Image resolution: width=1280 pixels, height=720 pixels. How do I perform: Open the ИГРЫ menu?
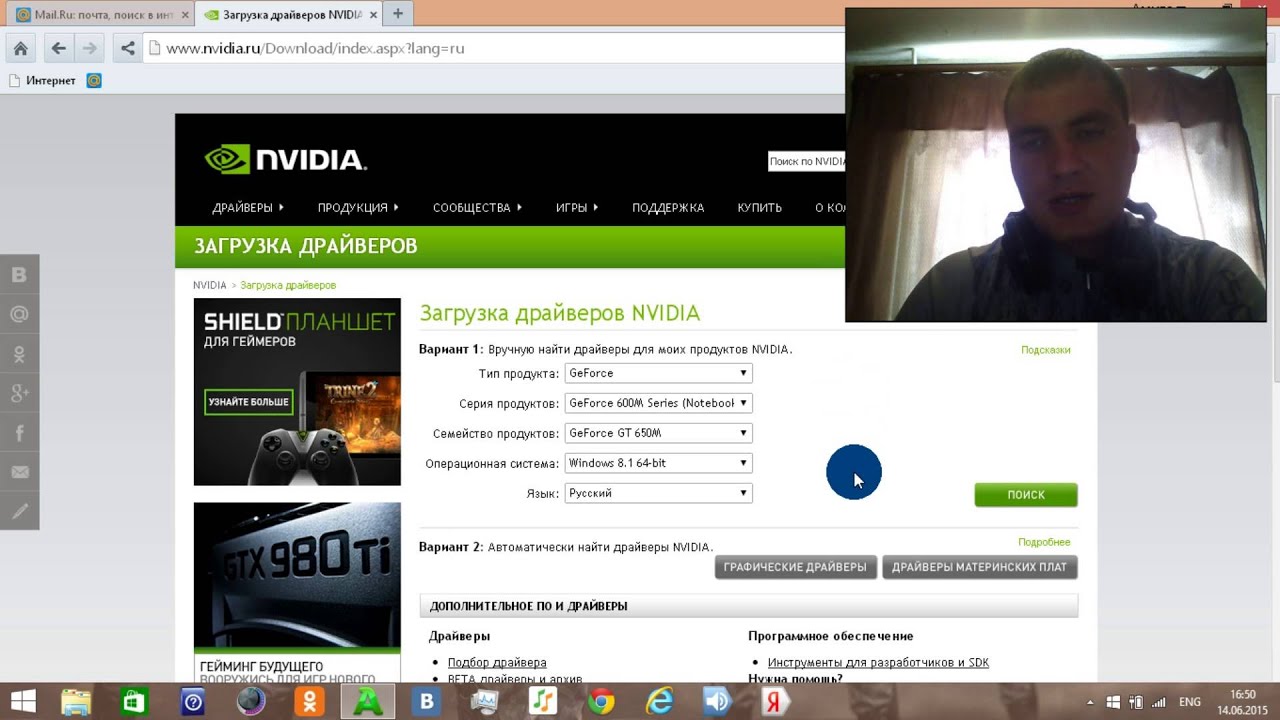coord(577,208)
